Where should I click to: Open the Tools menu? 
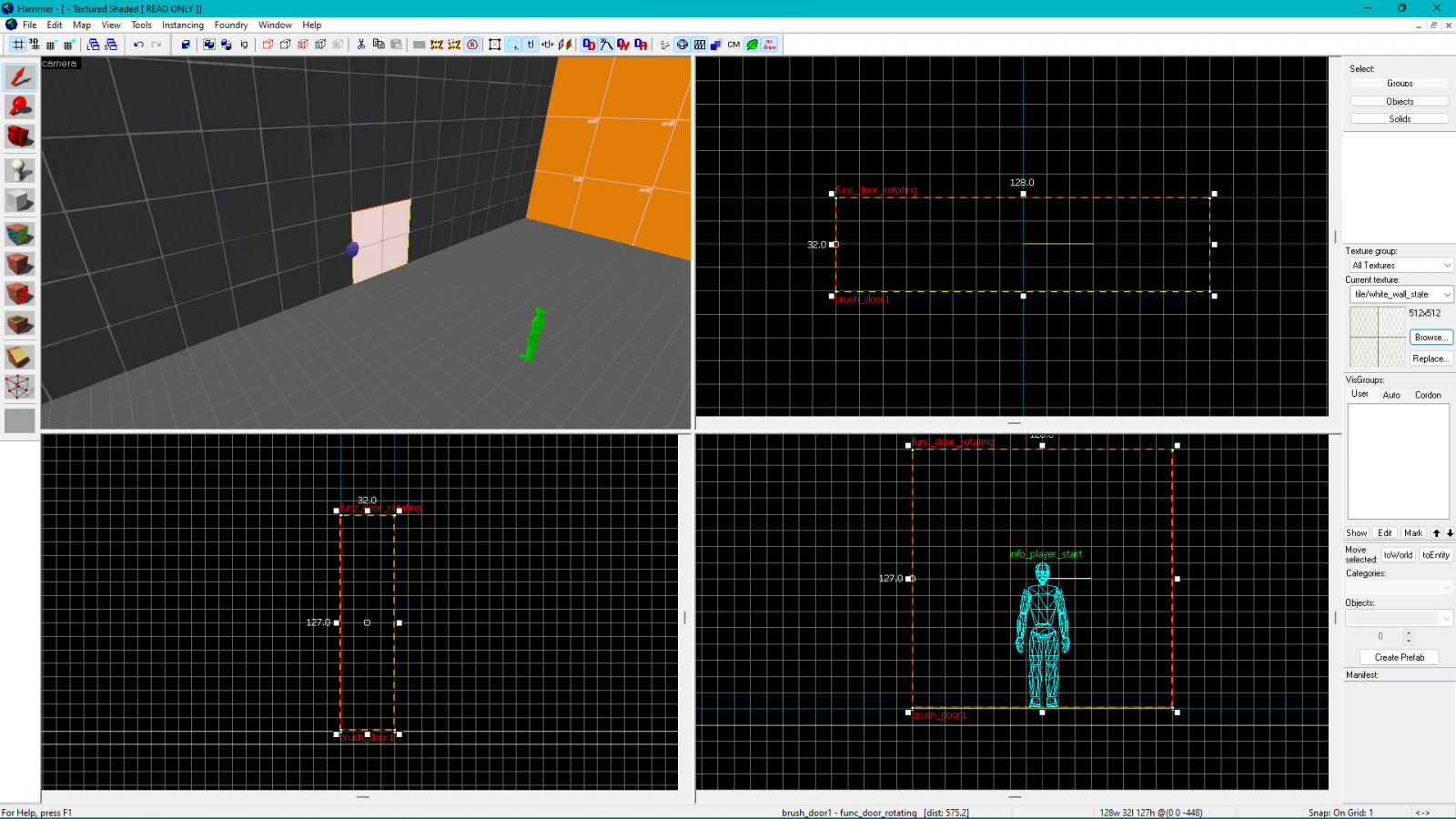140,25
